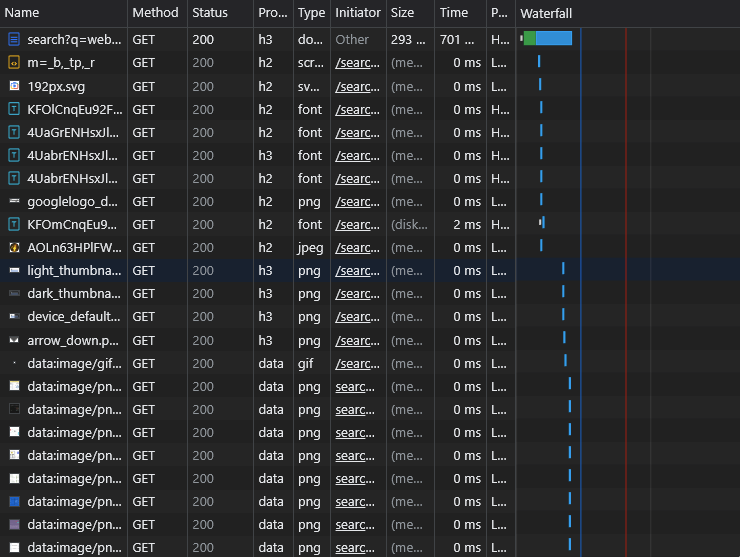Click the image icon beside dark_thumbna
The width and height of the screenshot is (740, 557).
coord(14,293)
